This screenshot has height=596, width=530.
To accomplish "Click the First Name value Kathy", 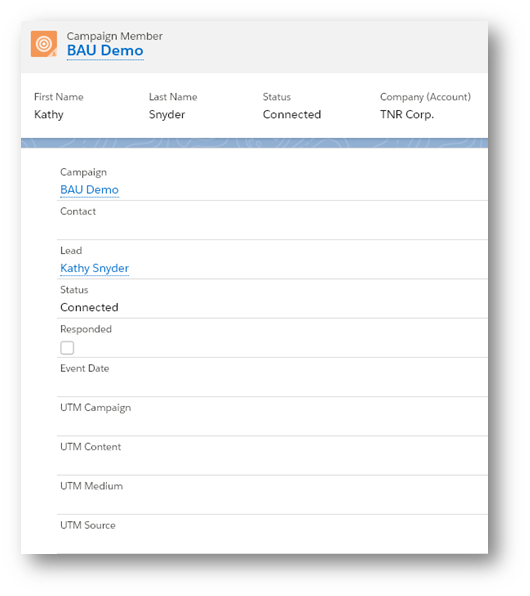I will click(49, 114).
